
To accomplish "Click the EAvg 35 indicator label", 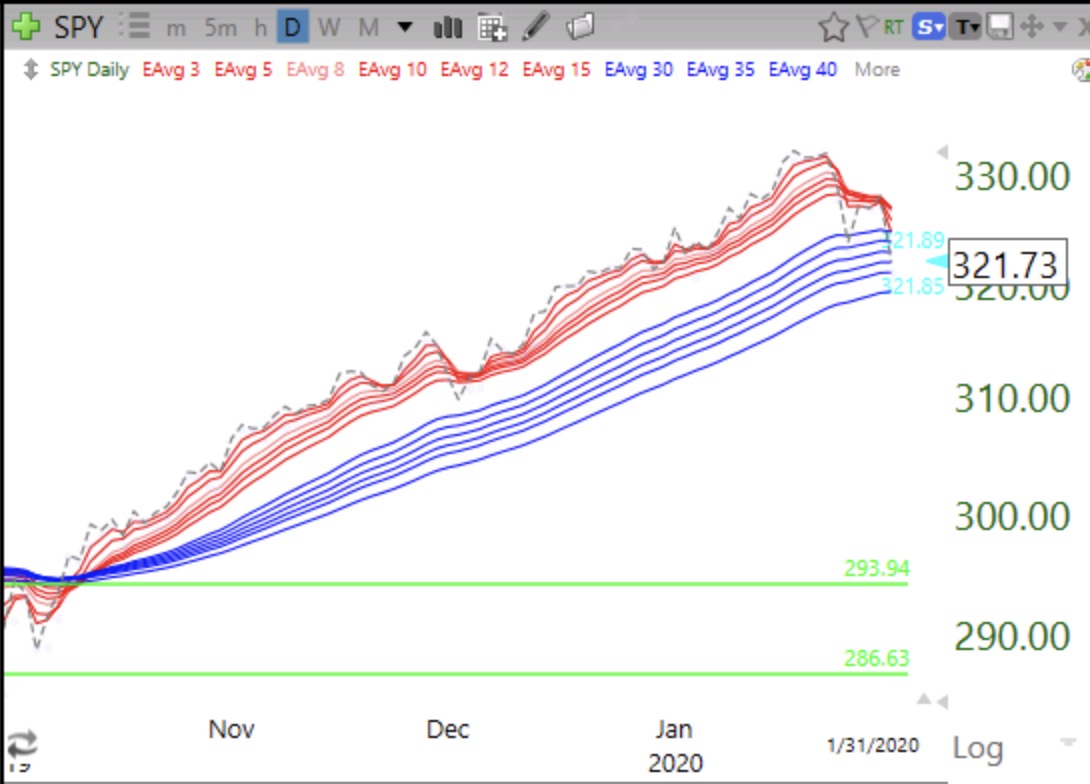I will 720,70.
